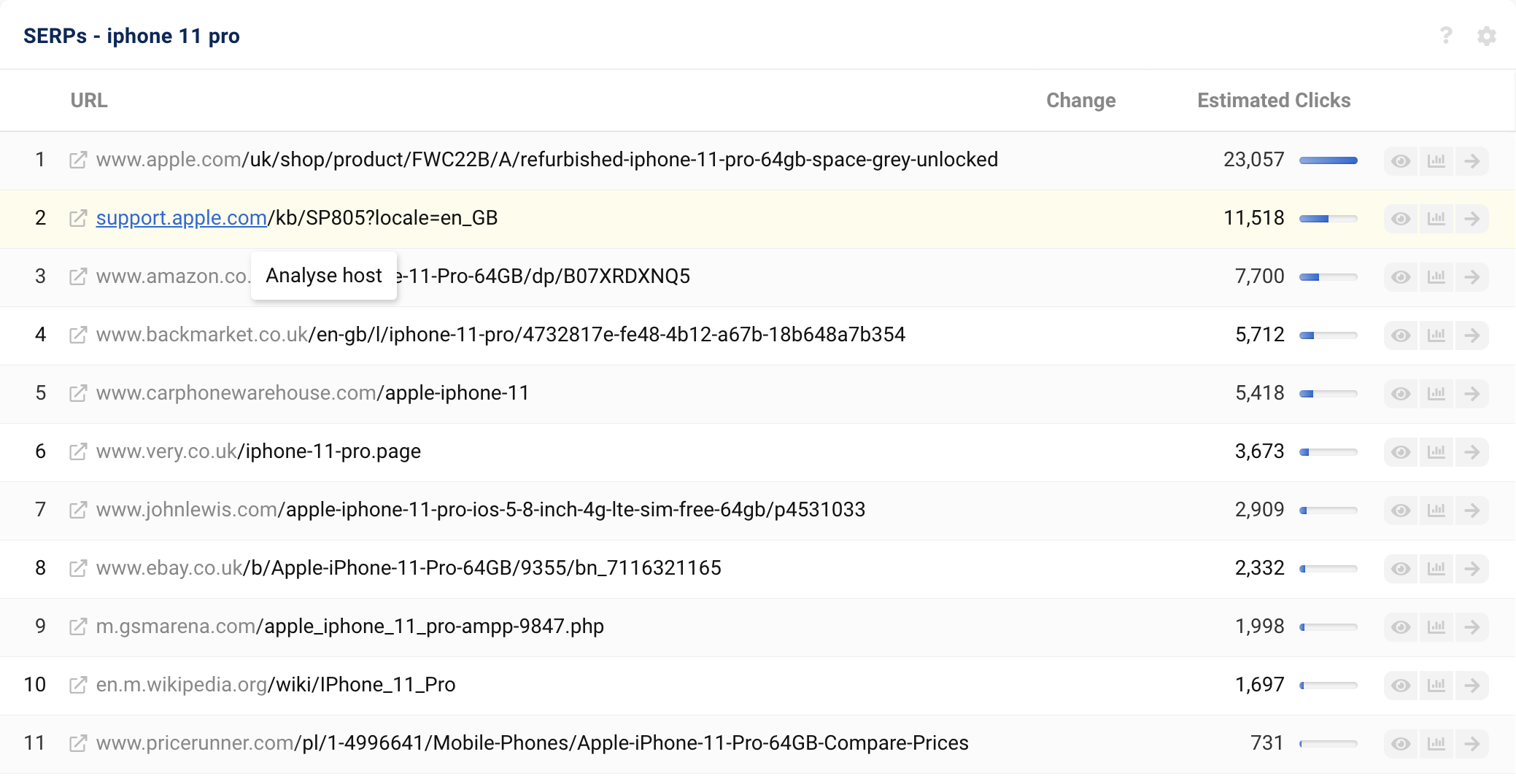Click the www.very.co.uk host link
The width and height of the screenshot is (1516, 784).
coord(167,451)
